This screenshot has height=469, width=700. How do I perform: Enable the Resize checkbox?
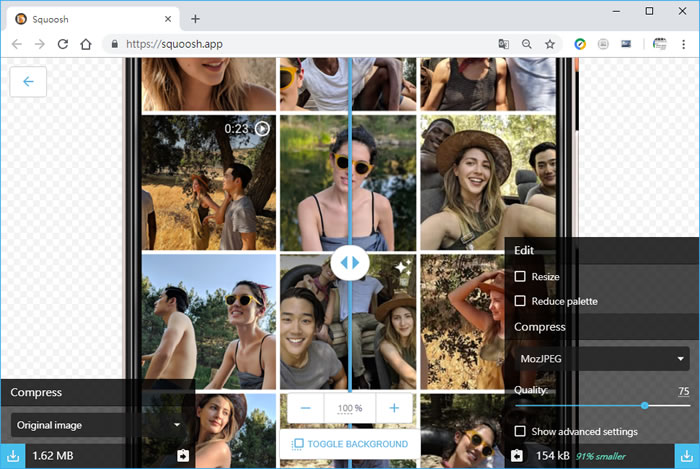[520, 277]
